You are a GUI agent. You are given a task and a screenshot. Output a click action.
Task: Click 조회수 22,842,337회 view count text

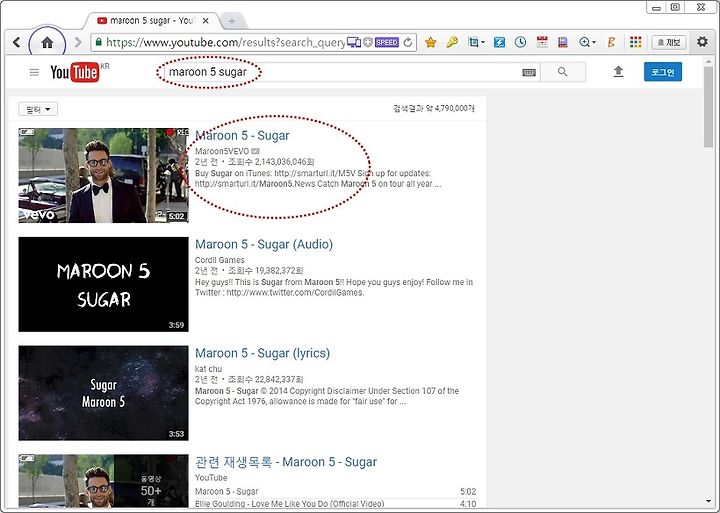click(266, 379)
